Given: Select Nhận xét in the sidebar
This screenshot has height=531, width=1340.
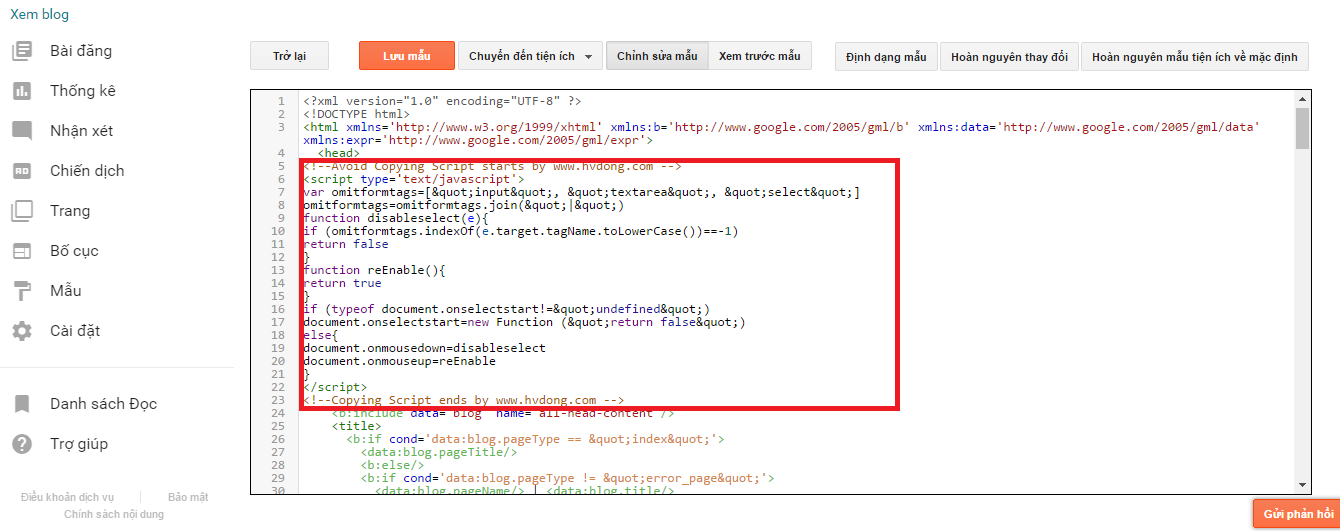Looking at the screenshot, I should pos(82,131).
